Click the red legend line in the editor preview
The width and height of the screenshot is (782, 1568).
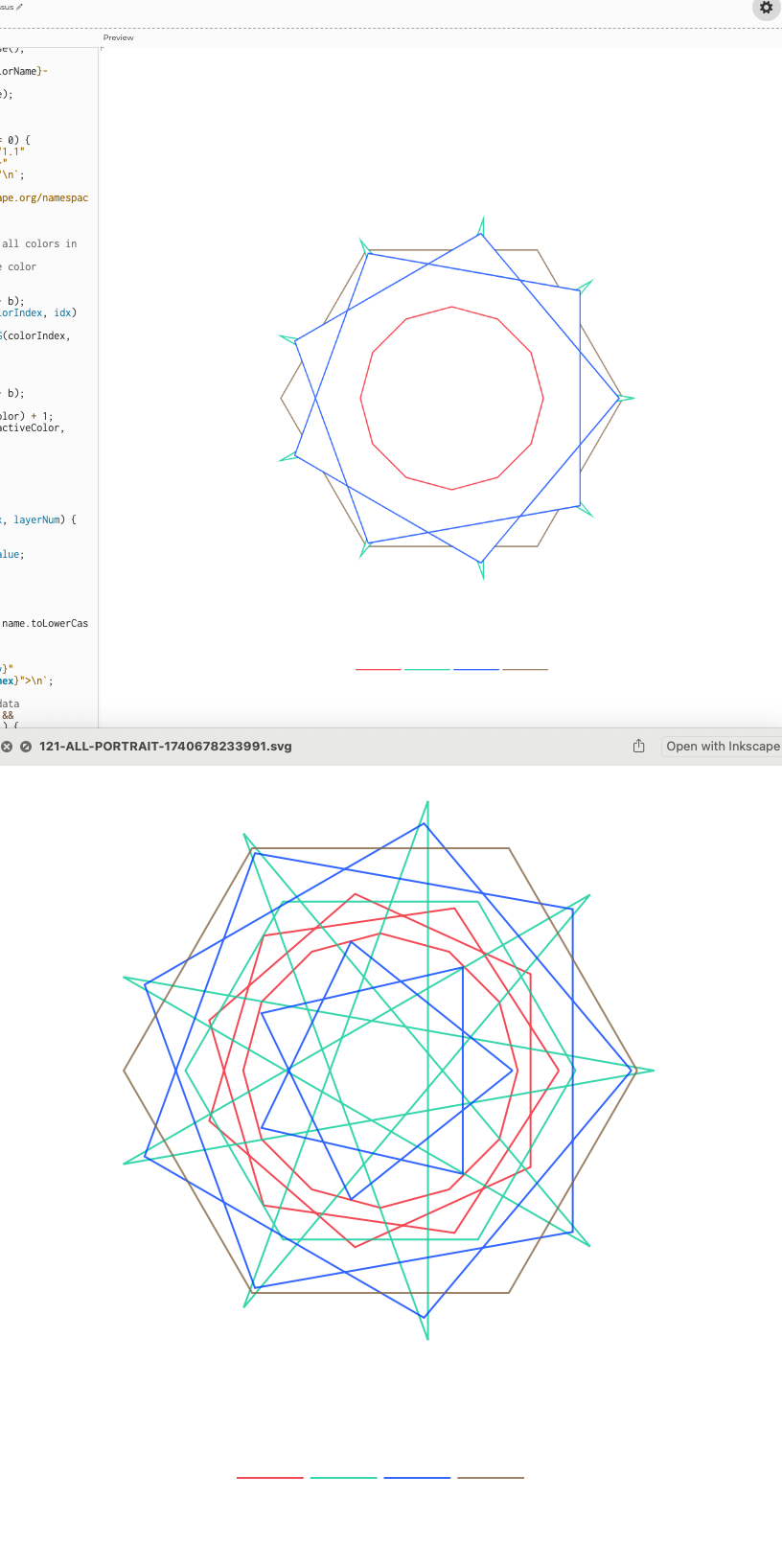point(379,669)
